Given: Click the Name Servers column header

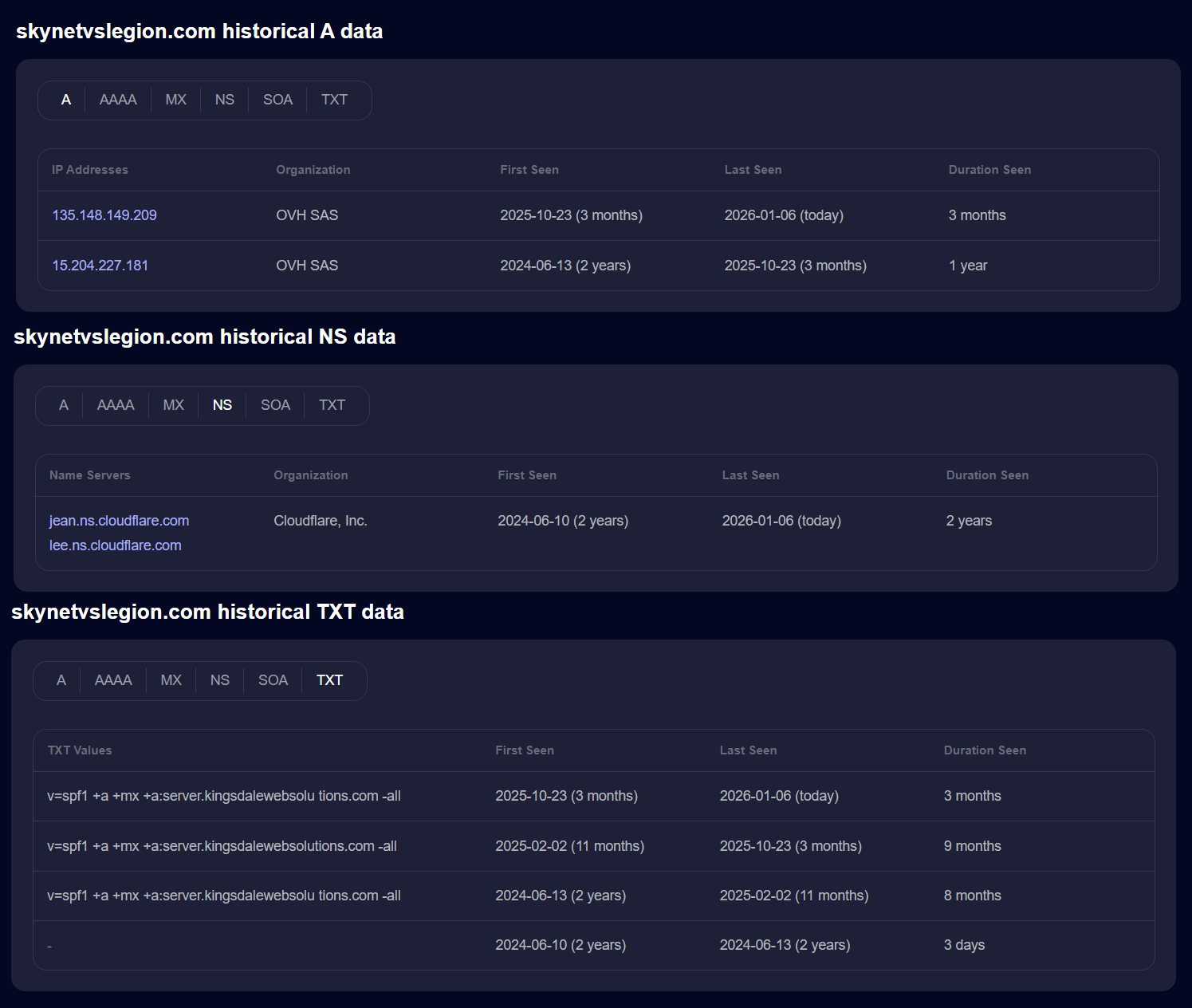Looking at the screenshot, I should [x=90, y=475].
